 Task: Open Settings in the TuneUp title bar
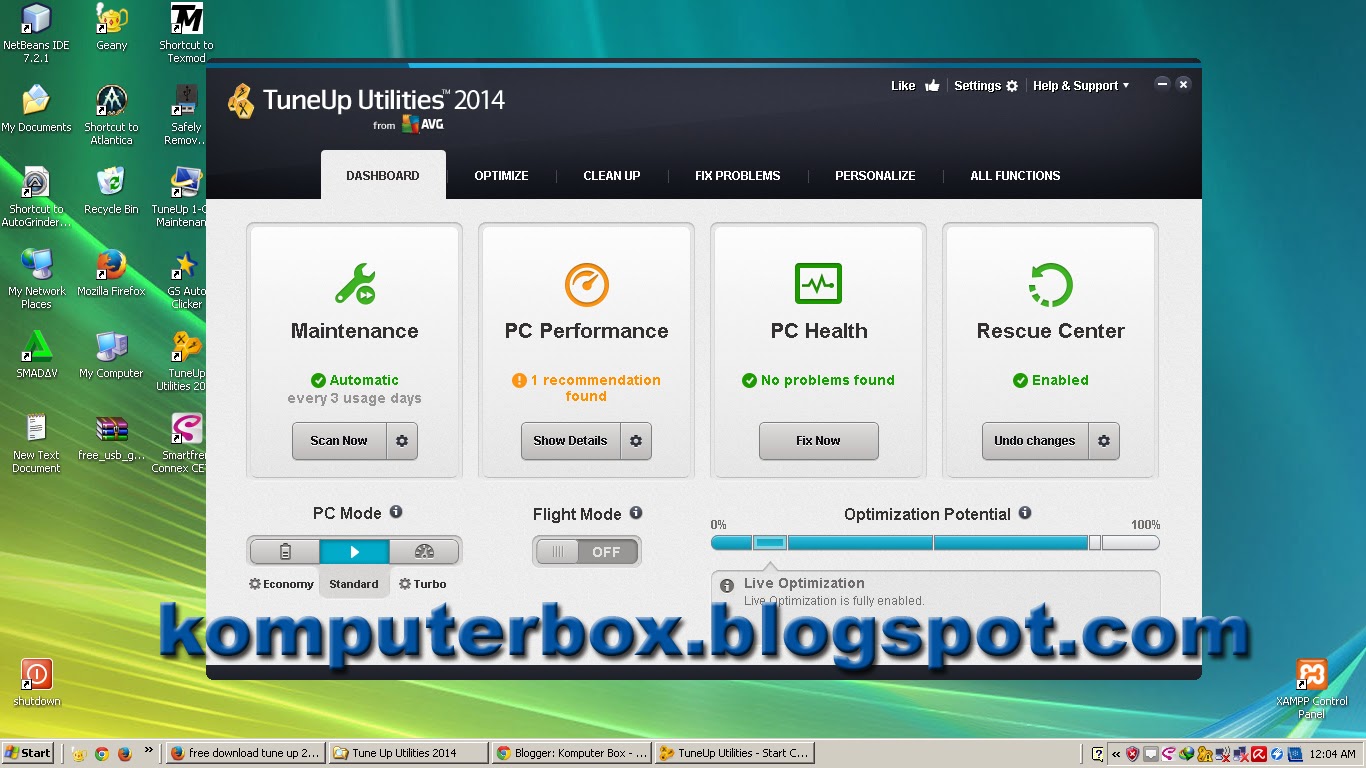tap(985, 86)
